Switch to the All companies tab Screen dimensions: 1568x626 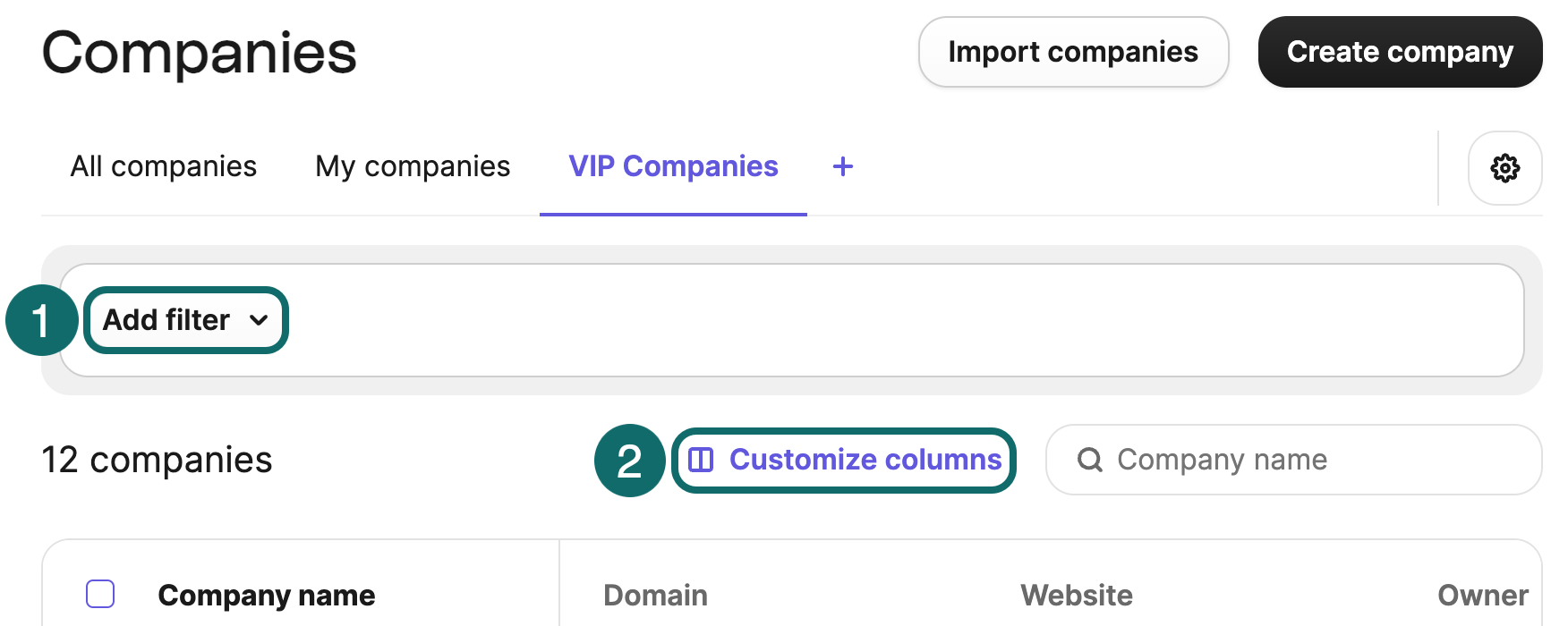(x=163, y=166)
